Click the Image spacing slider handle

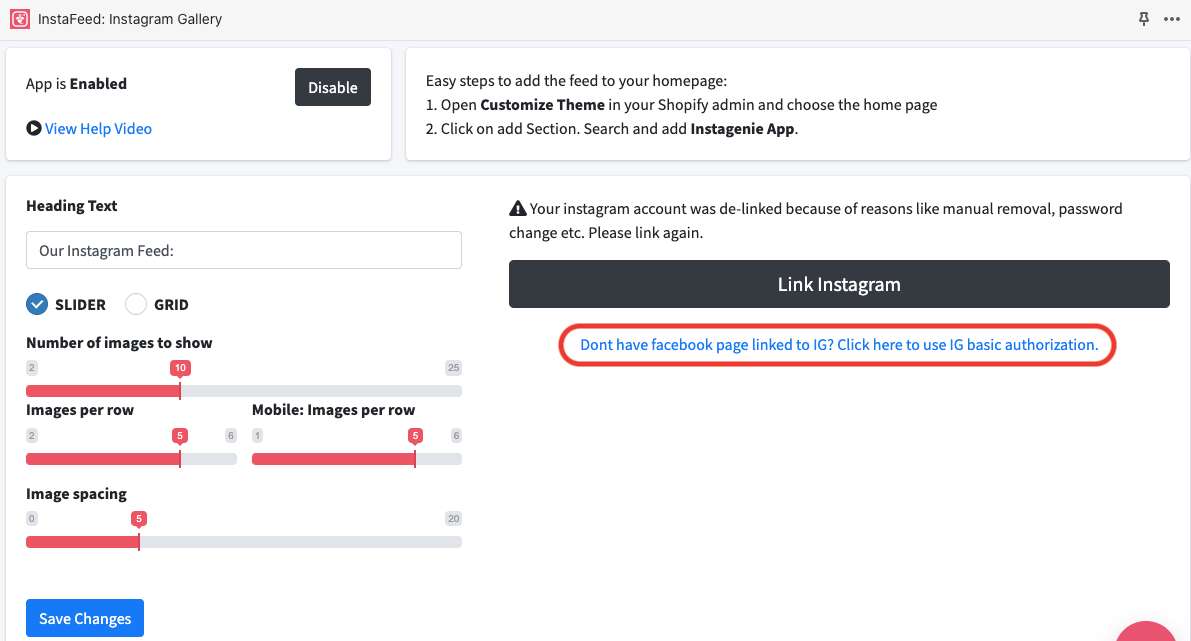pos(139,541)
